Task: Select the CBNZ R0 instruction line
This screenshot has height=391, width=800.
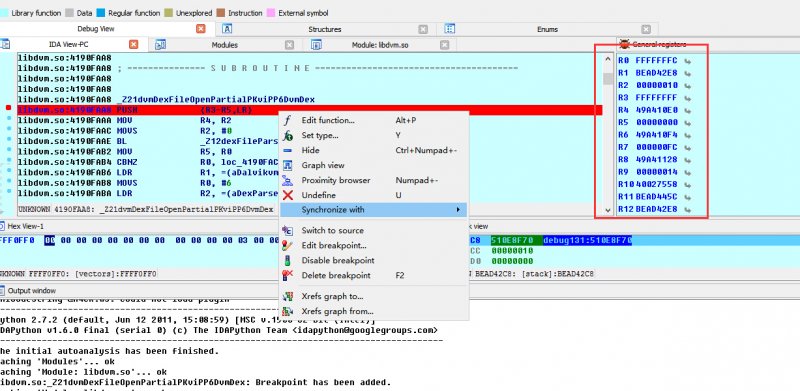Action: tap(148, 162)
